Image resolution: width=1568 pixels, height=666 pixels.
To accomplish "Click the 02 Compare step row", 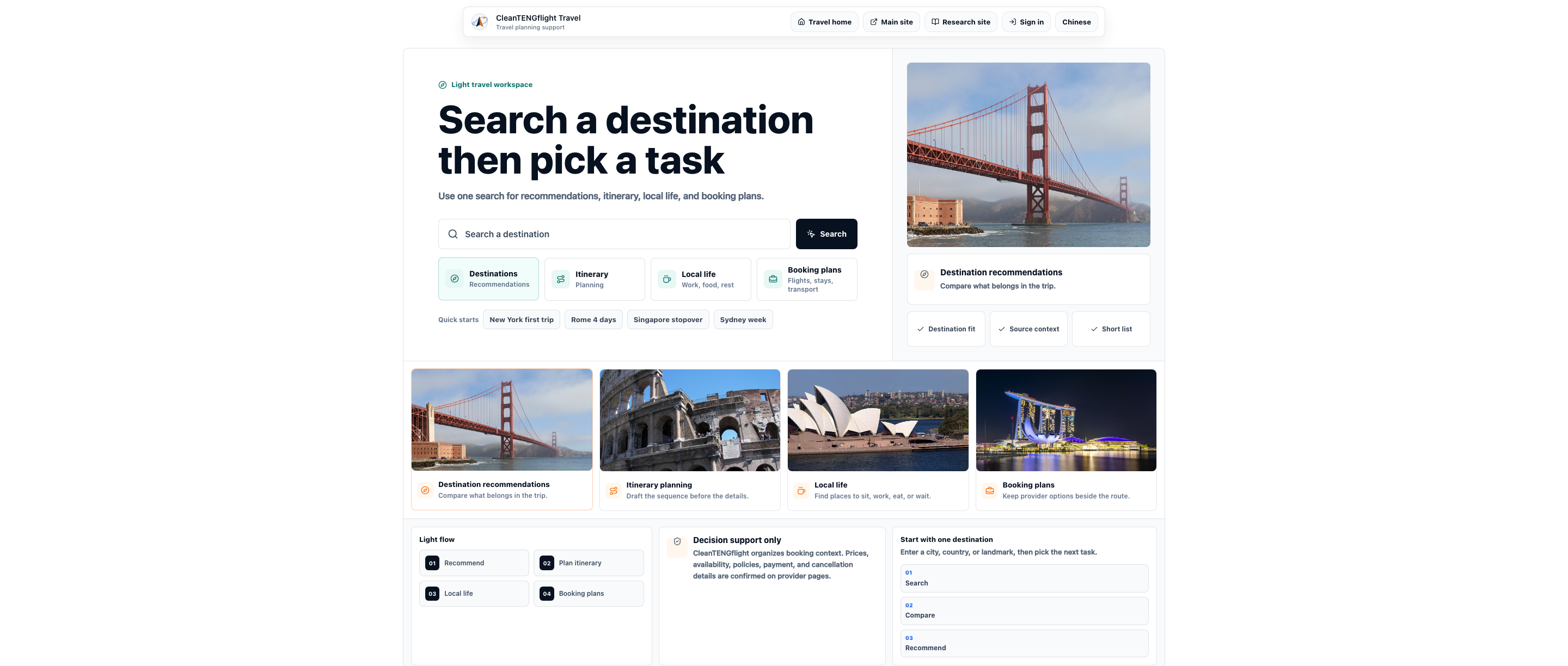I will (1024, 610).
